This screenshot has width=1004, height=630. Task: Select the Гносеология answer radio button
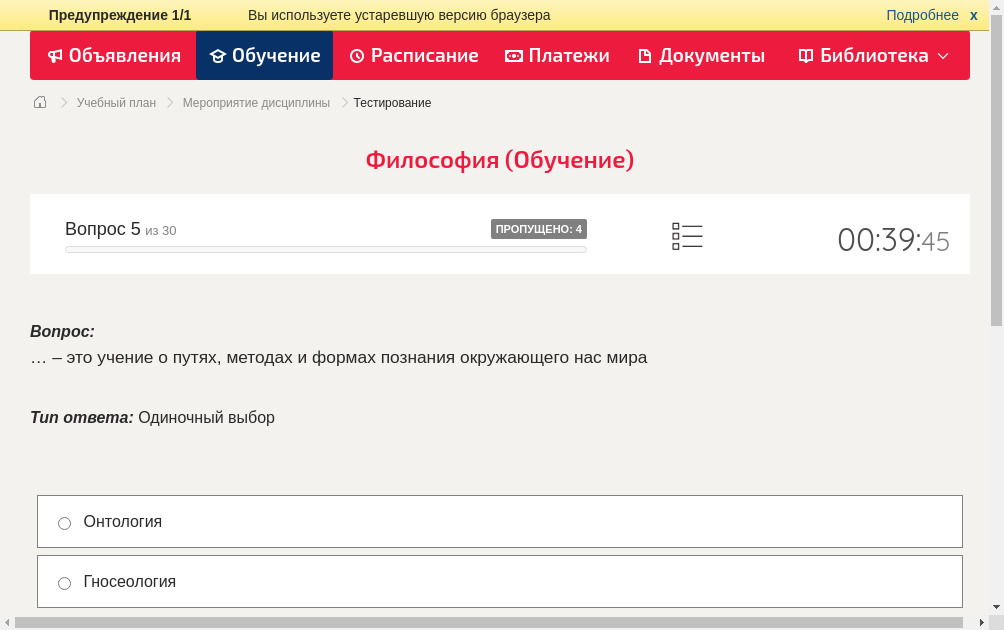tap(64, 582)
